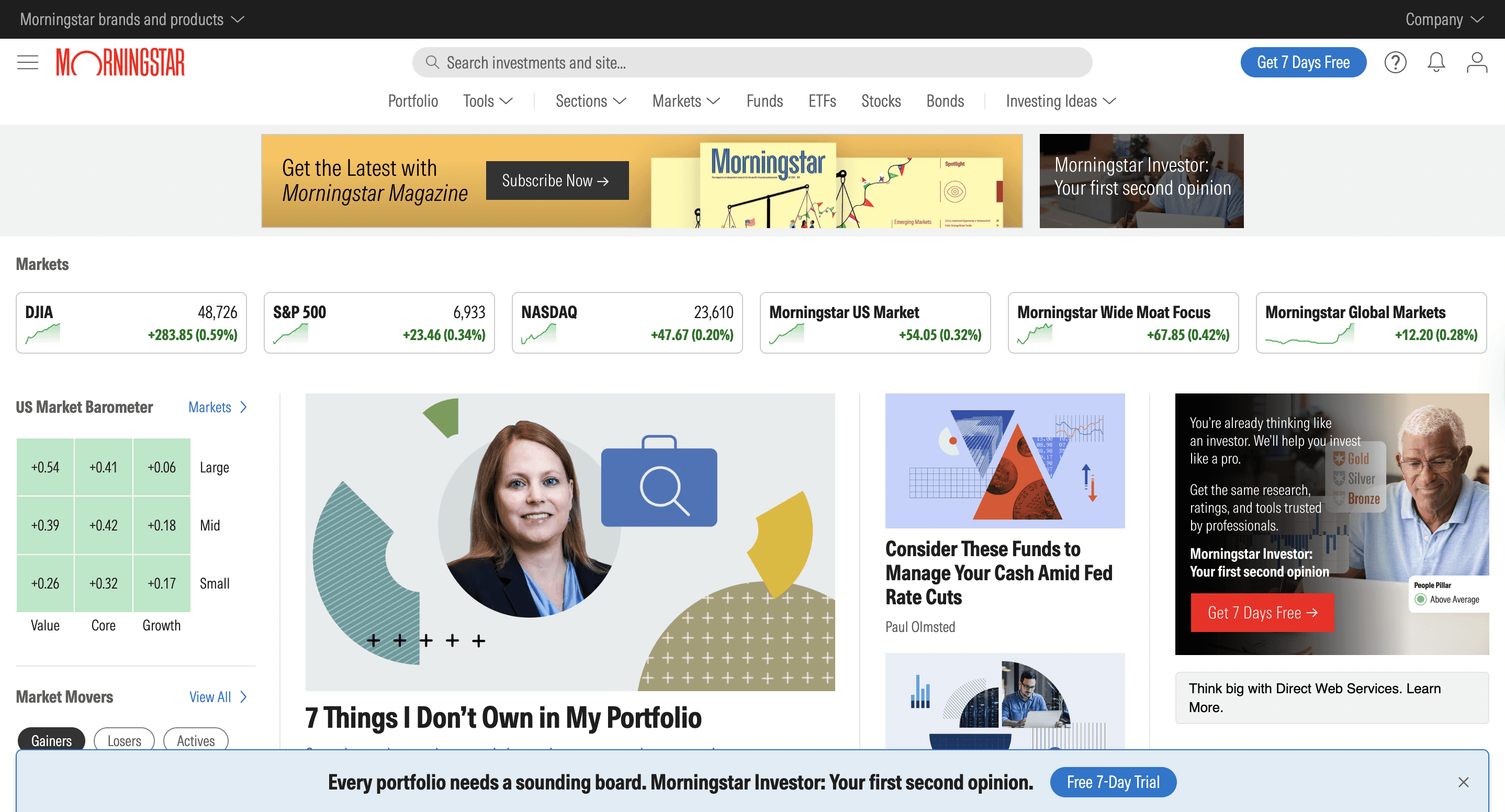View notifications bell icon
The width and height of the screenshot is (1505, 812).
1436,62
